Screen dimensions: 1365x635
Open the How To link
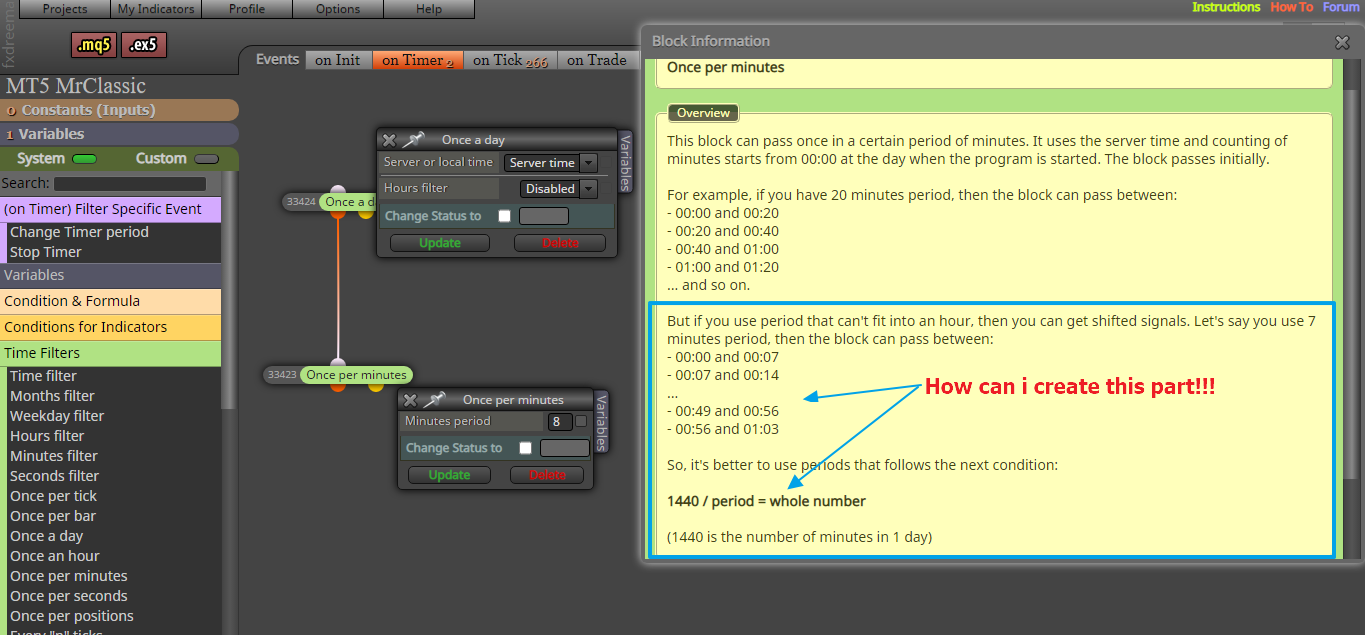1292,7
